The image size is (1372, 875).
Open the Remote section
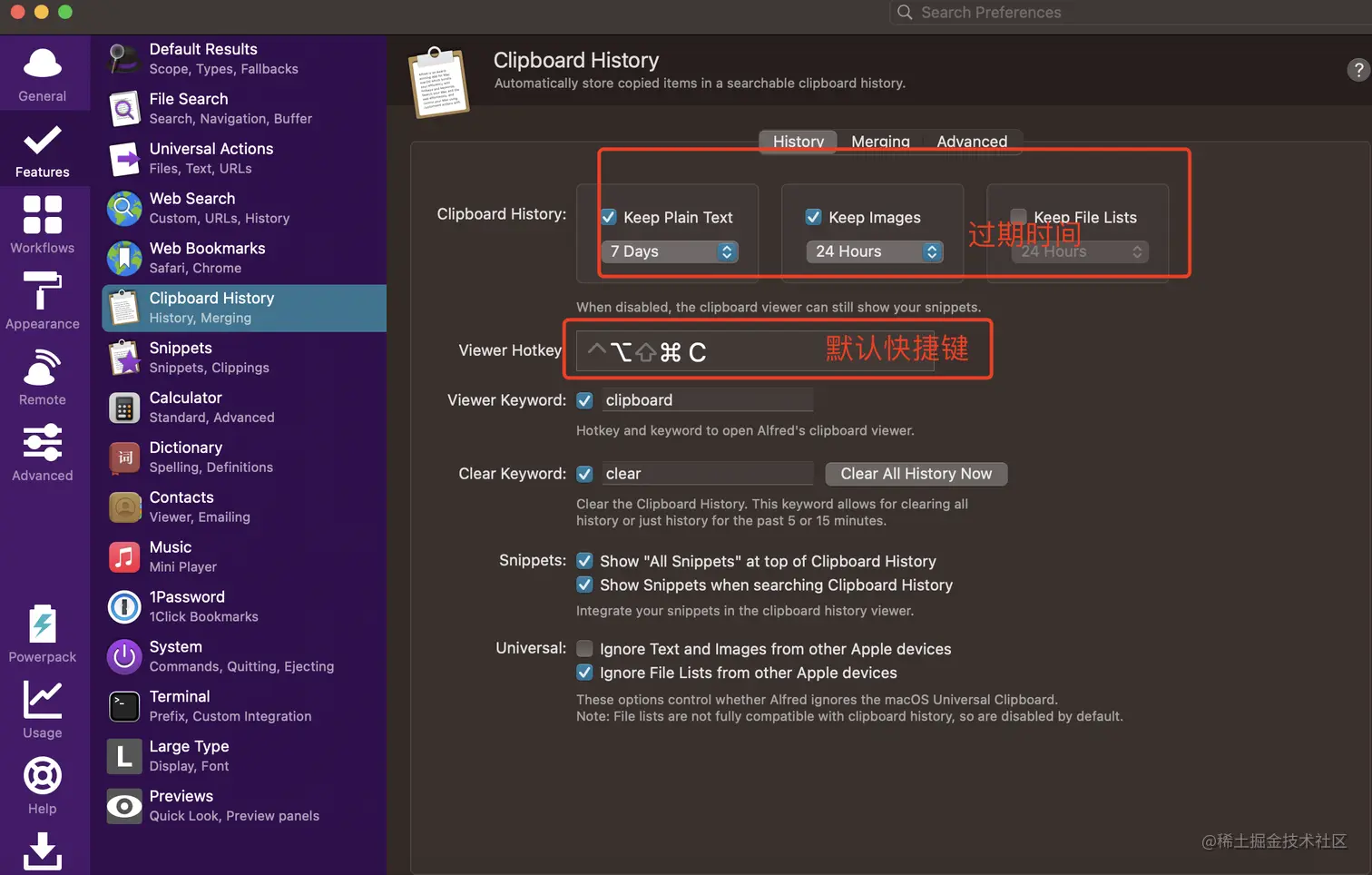[x=43, y=377]
